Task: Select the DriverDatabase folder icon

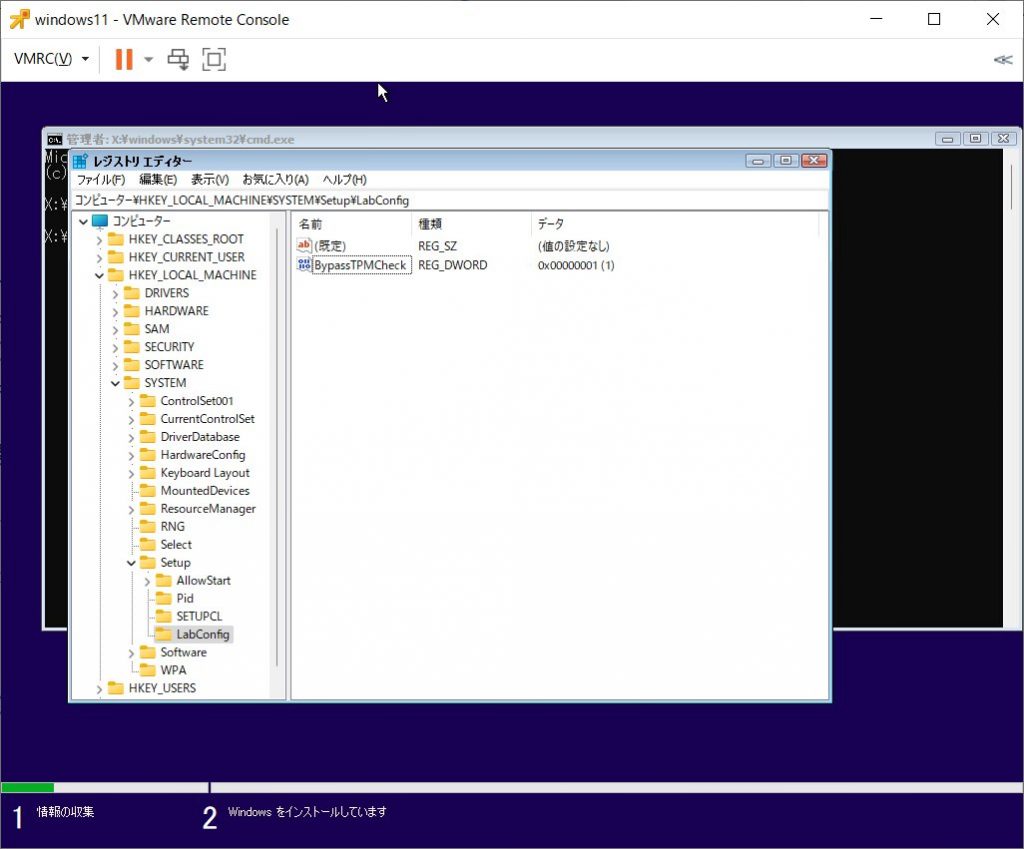Action: [148, 436]
